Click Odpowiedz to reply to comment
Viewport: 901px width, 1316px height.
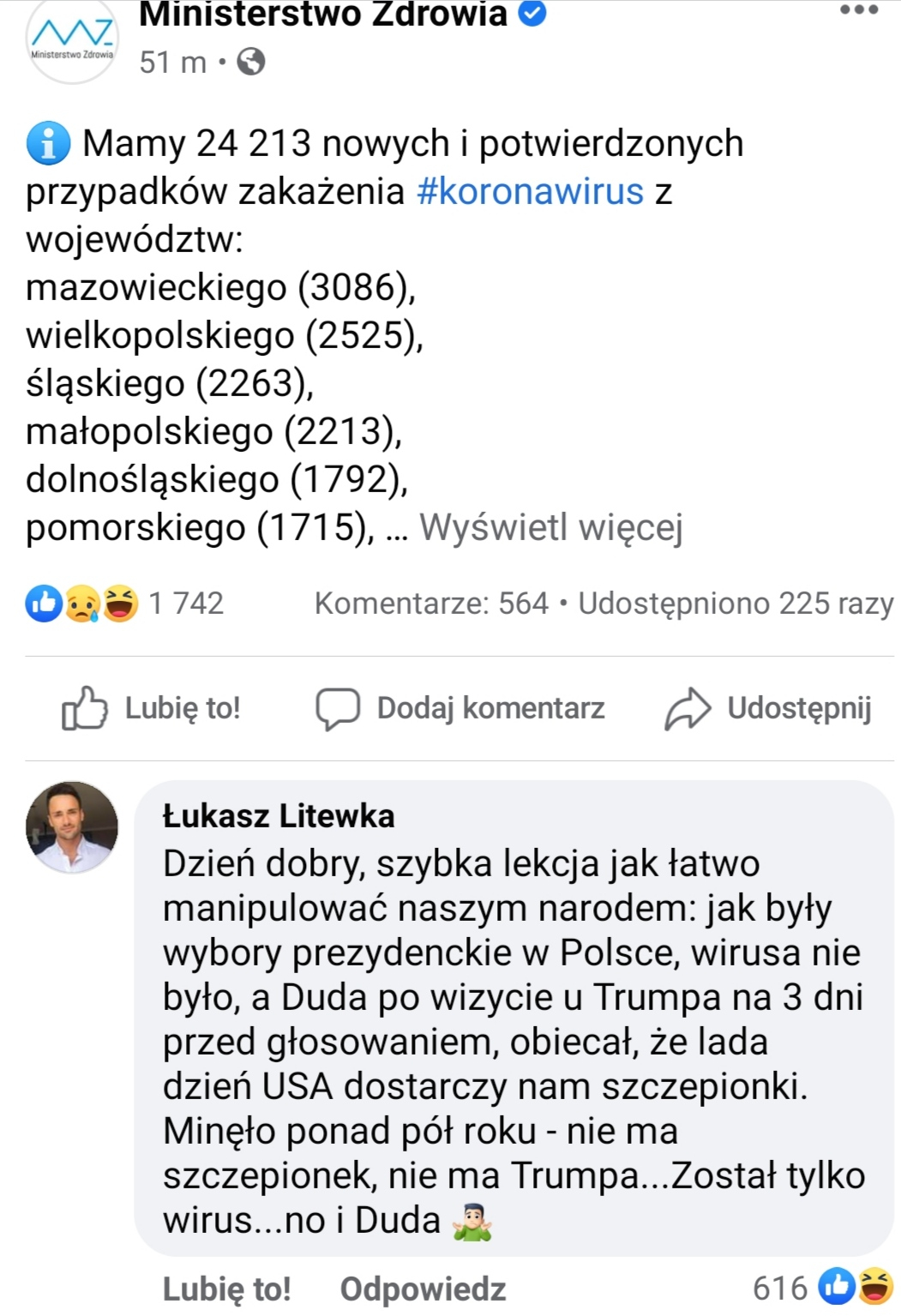(423, 1289)
